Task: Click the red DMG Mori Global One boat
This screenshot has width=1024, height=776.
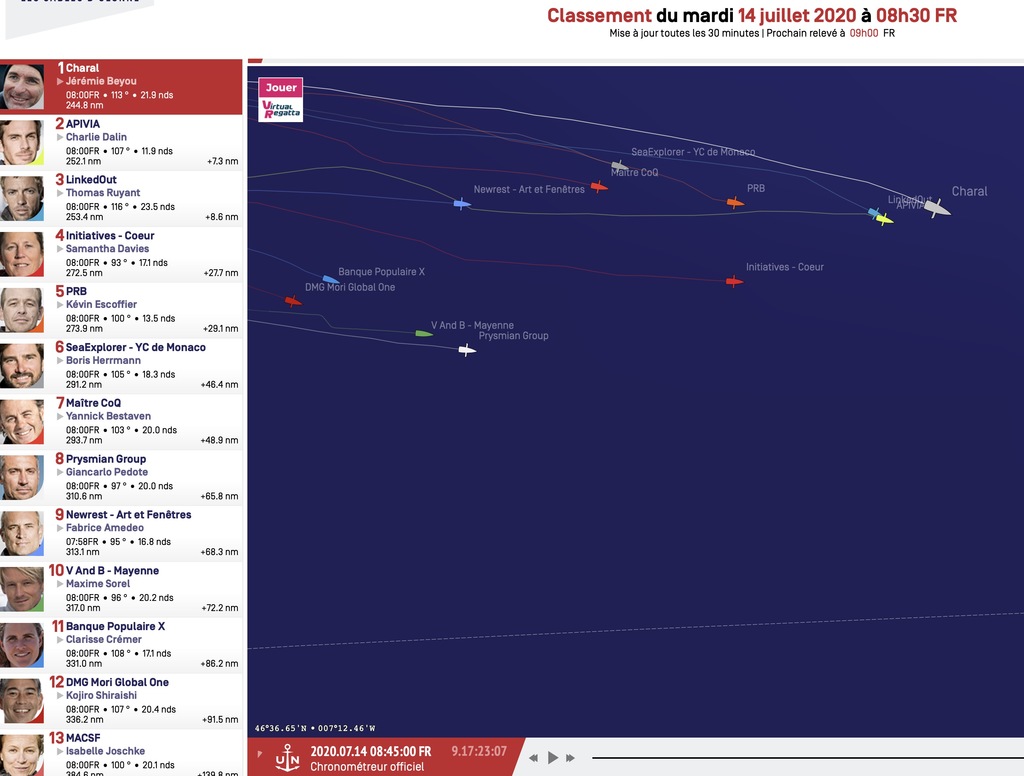Action: pos(293,301)
